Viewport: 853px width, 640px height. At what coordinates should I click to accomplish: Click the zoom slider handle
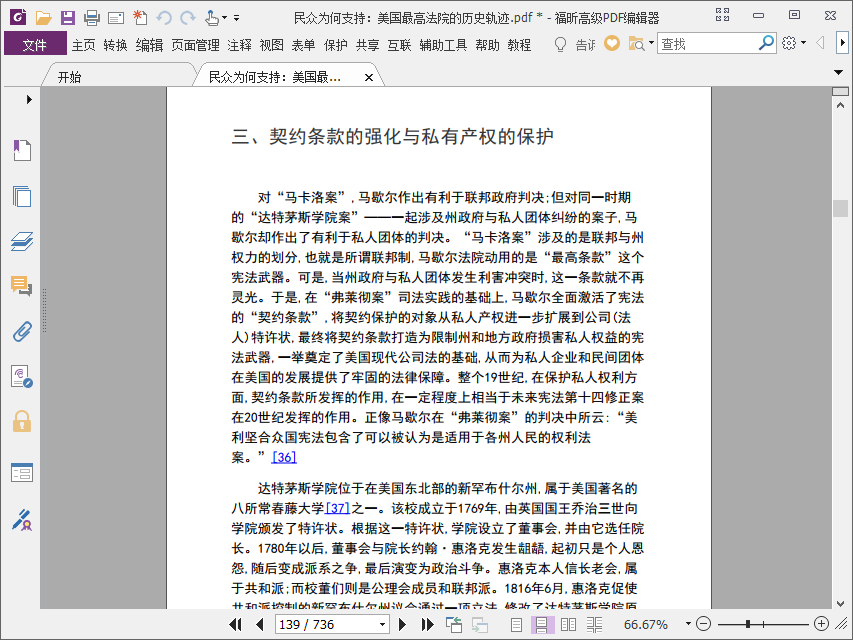(748, 624)
